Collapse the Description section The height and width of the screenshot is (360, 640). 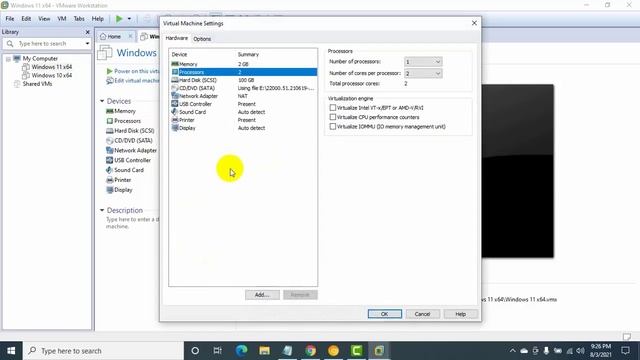pos(102,210)
